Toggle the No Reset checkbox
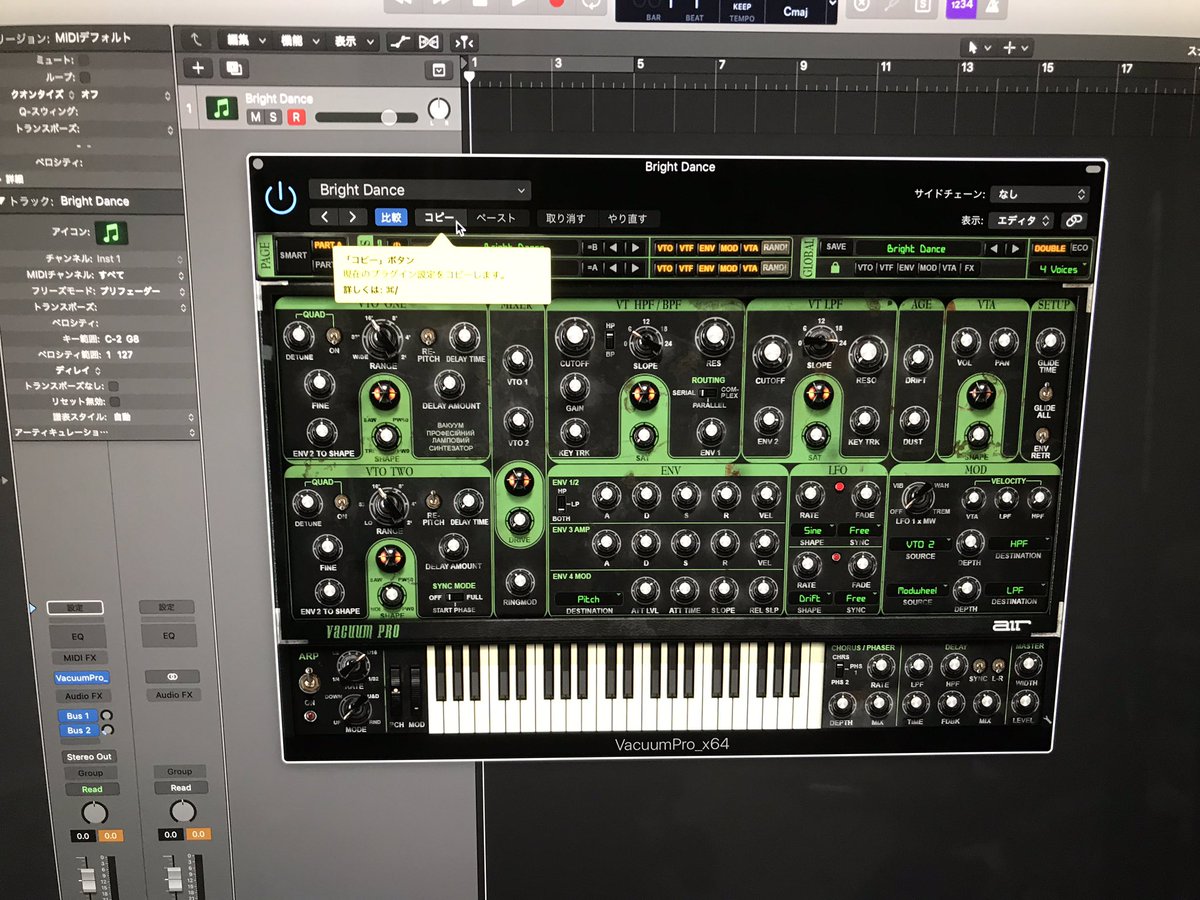 coord(114,402)
